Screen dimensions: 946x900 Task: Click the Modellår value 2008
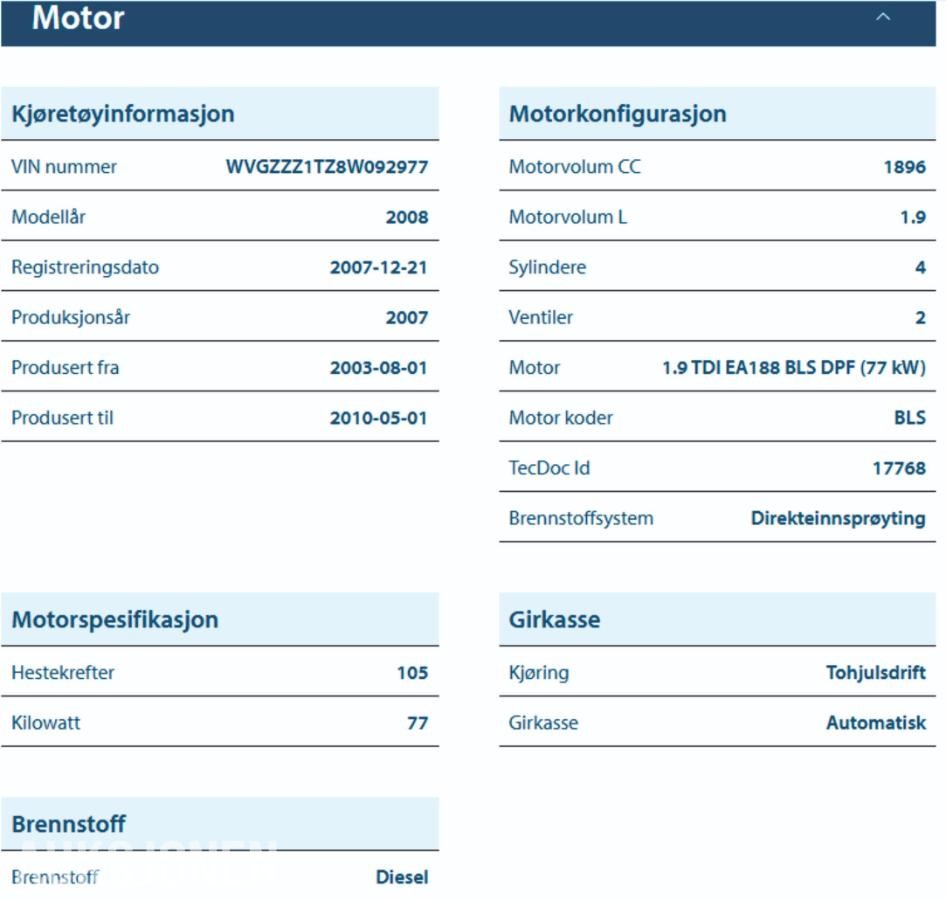(407, 217)
